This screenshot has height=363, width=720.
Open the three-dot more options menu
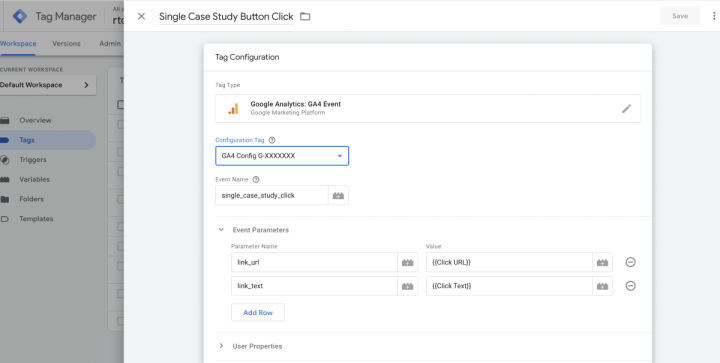[x=714, y=16]
